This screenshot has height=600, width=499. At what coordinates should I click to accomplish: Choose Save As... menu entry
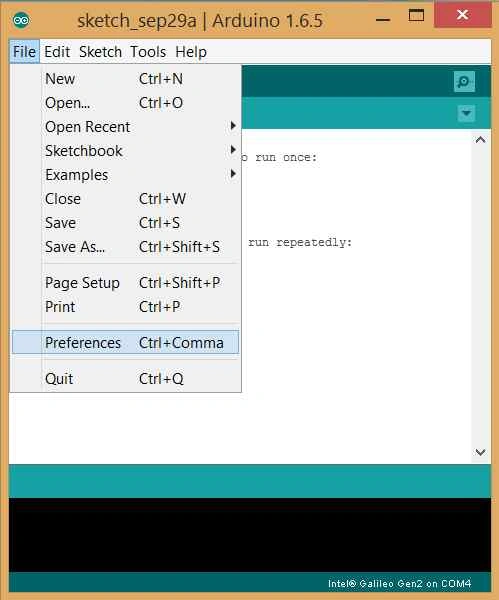coord(126,247)
